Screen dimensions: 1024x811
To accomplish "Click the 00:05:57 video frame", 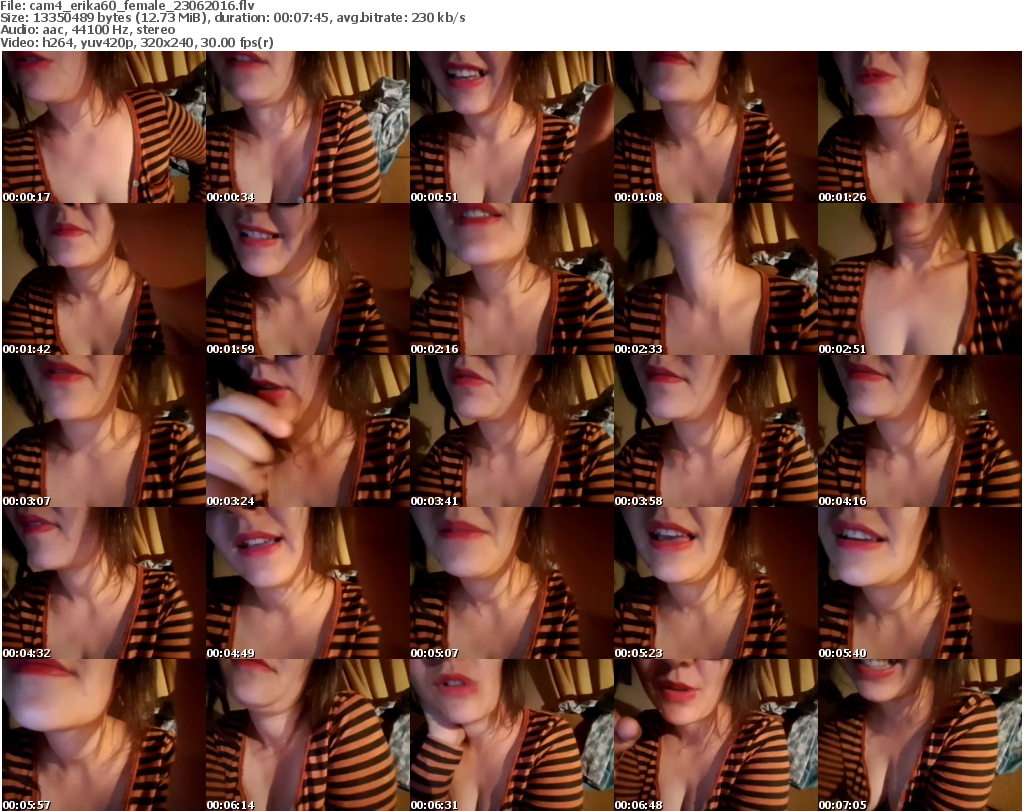I will pos(104,735).
